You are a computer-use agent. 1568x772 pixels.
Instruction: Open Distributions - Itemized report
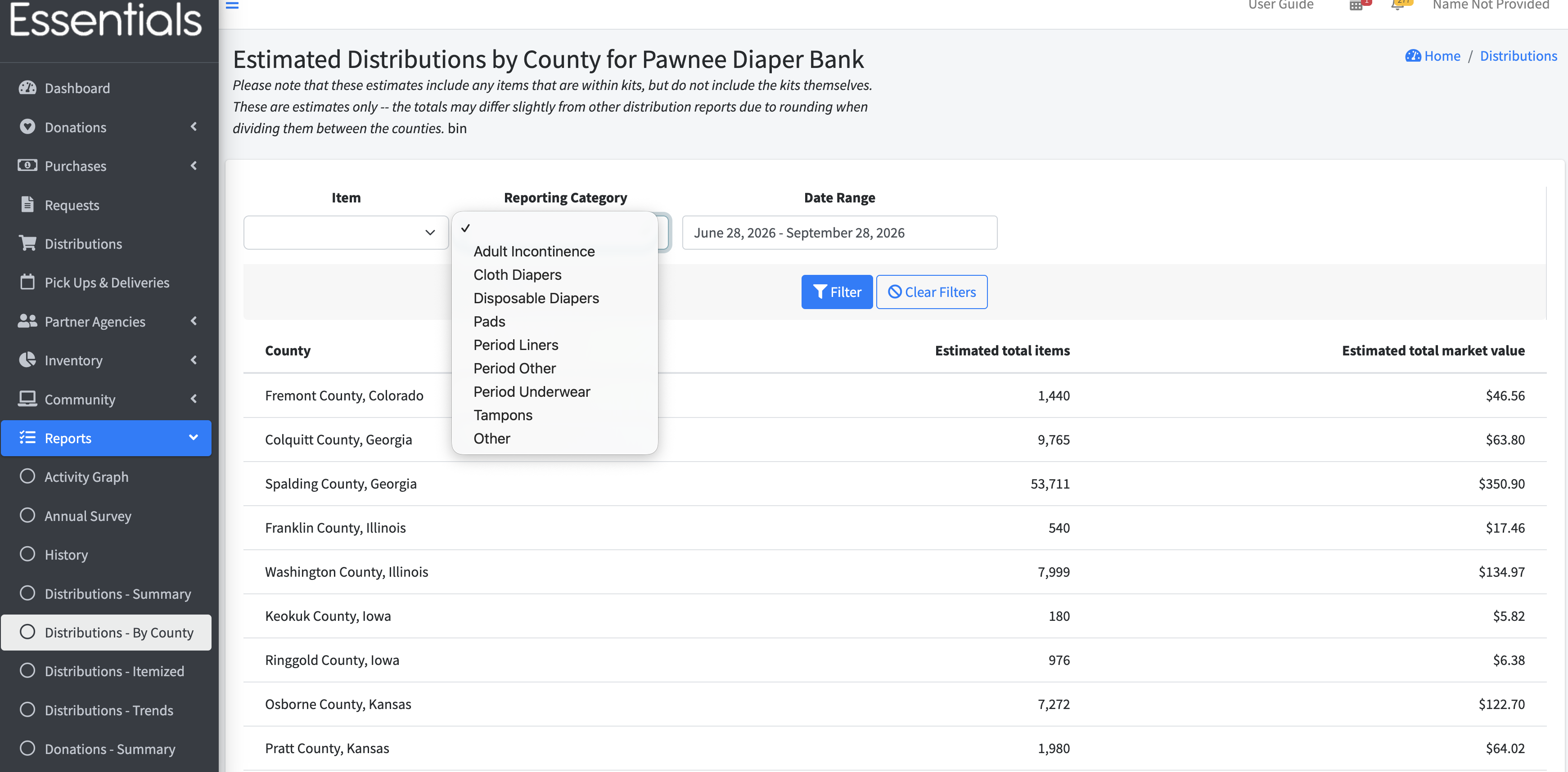click(x=106, y=671)
